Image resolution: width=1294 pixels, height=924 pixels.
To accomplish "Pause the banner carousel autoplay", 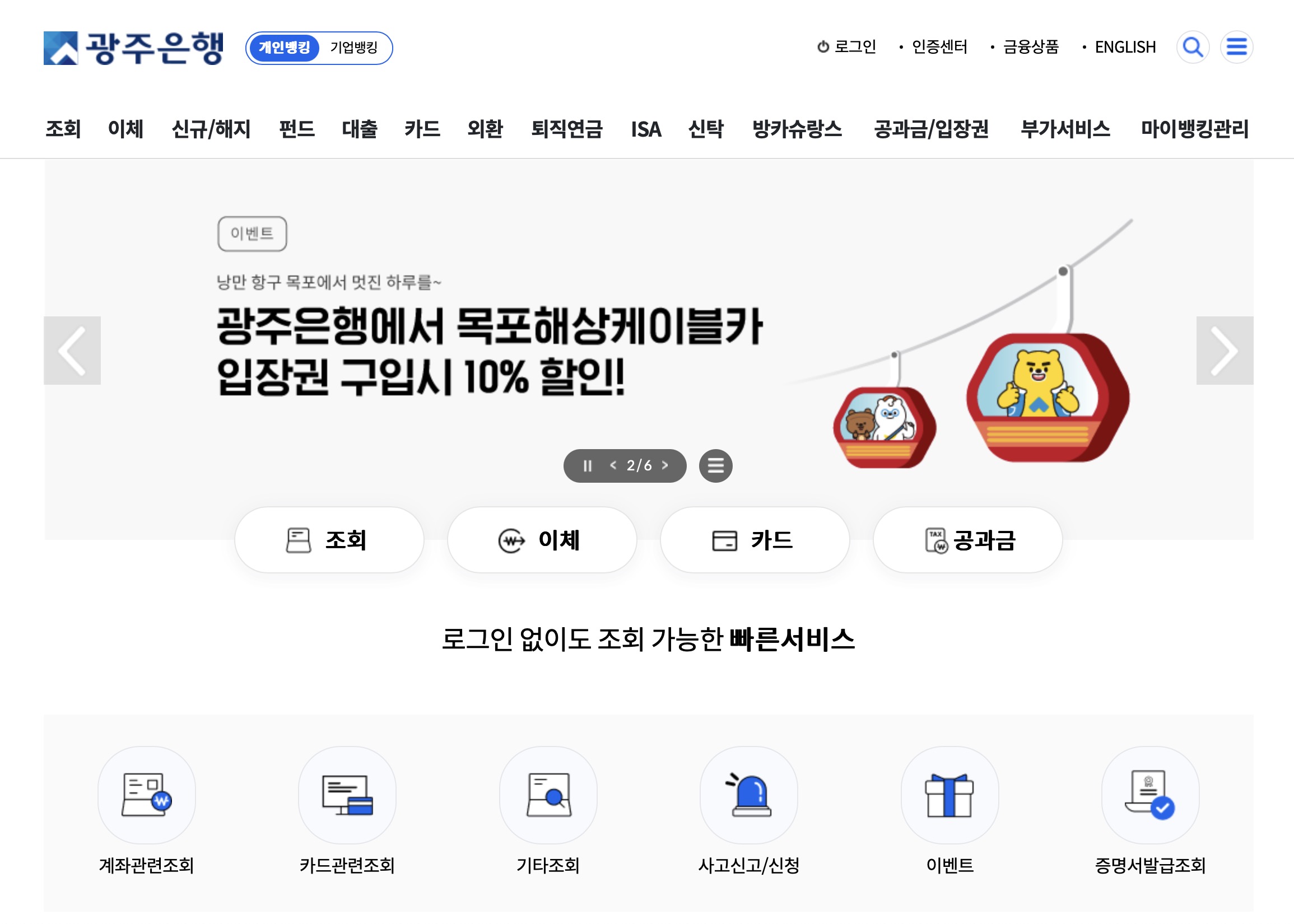I will click(x=587, y=465).
